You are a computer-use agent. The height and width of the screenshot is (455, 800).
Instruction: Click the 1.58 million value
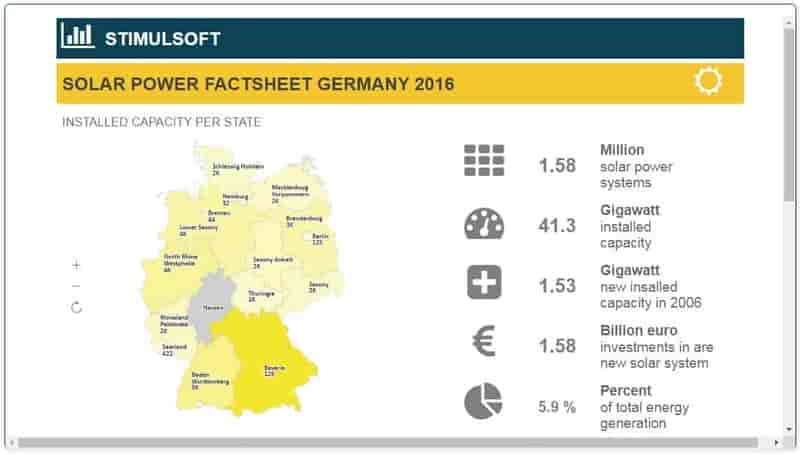pos(557,165)
